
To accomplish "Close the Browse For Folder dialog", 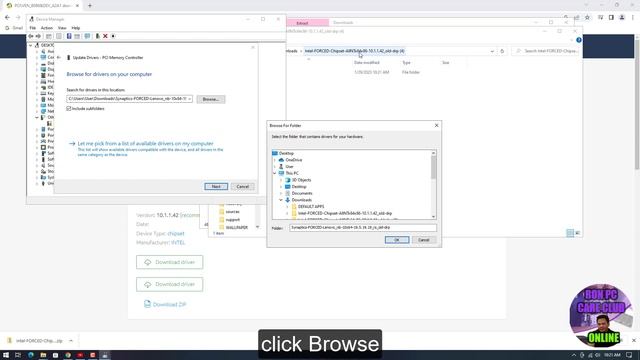I will (x=436, y=125).
